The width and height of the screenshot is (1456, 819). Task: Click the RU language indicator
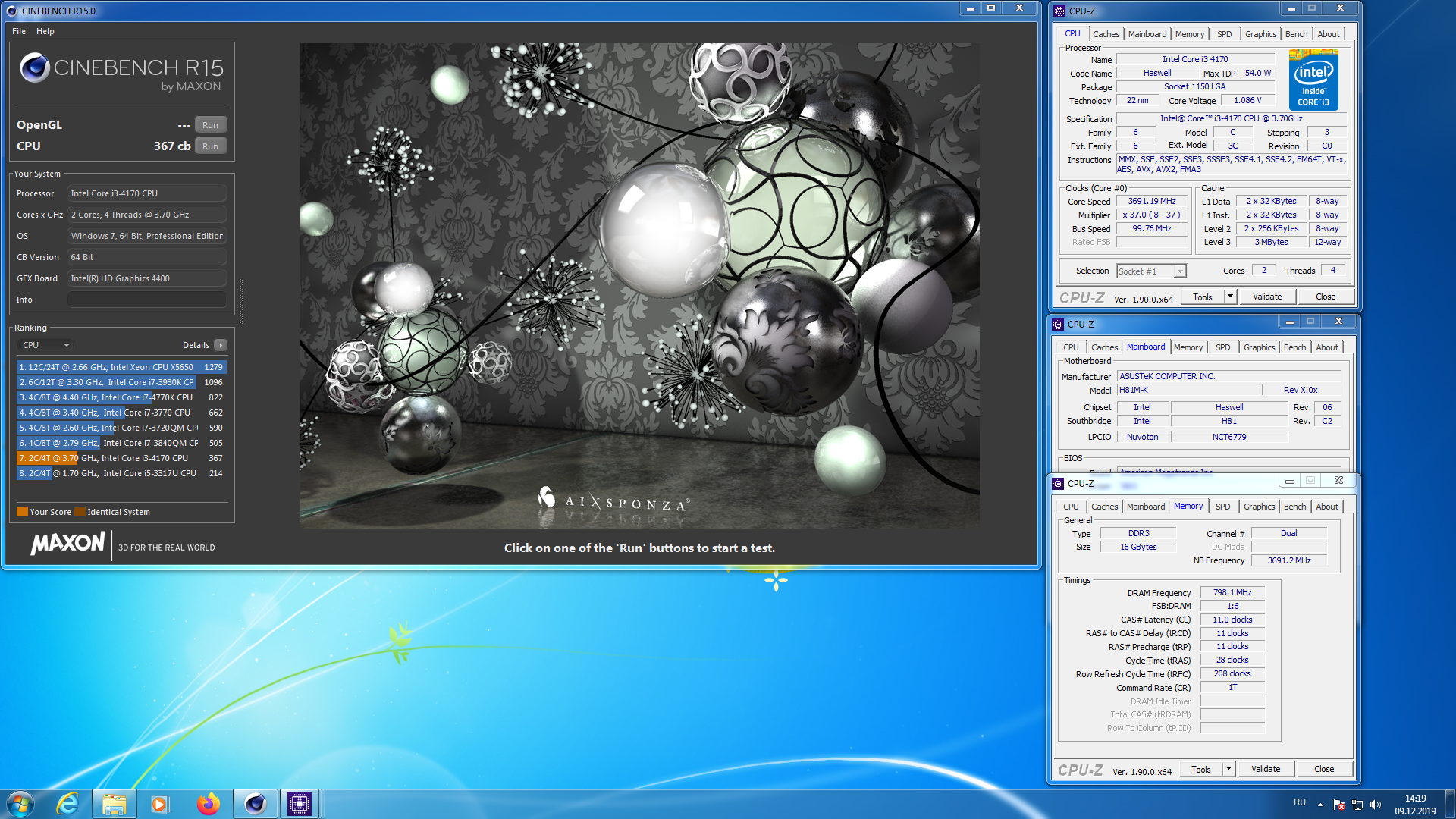[x=1300, y=802]
